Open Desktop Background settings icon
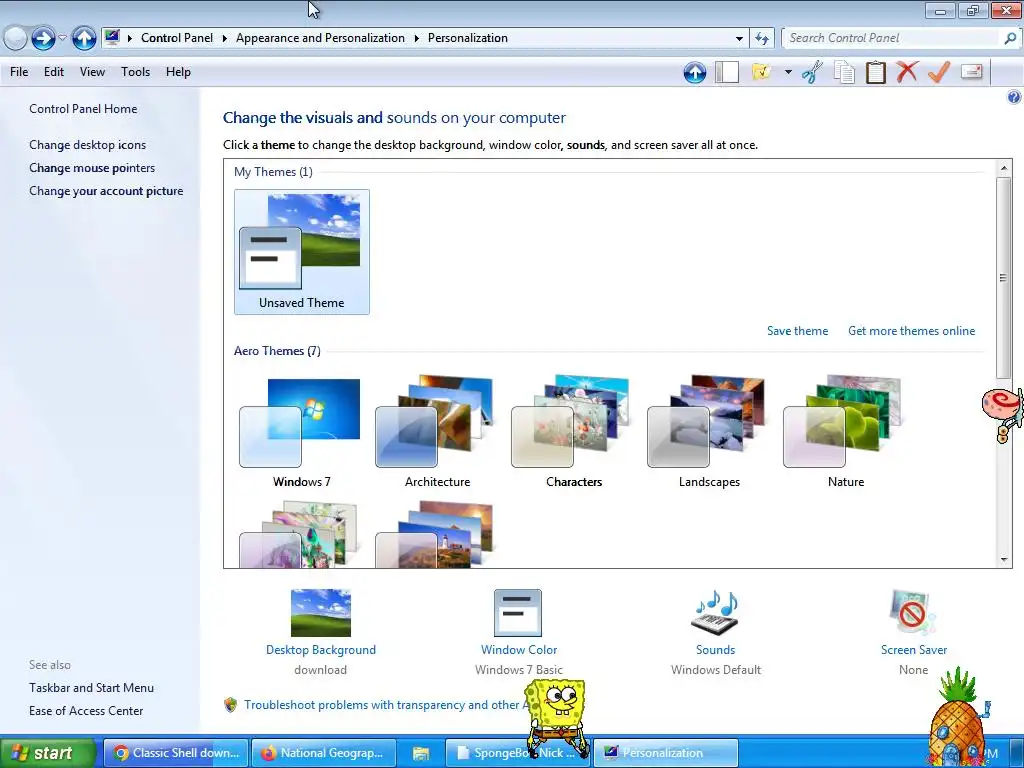 tap(321, 613)
